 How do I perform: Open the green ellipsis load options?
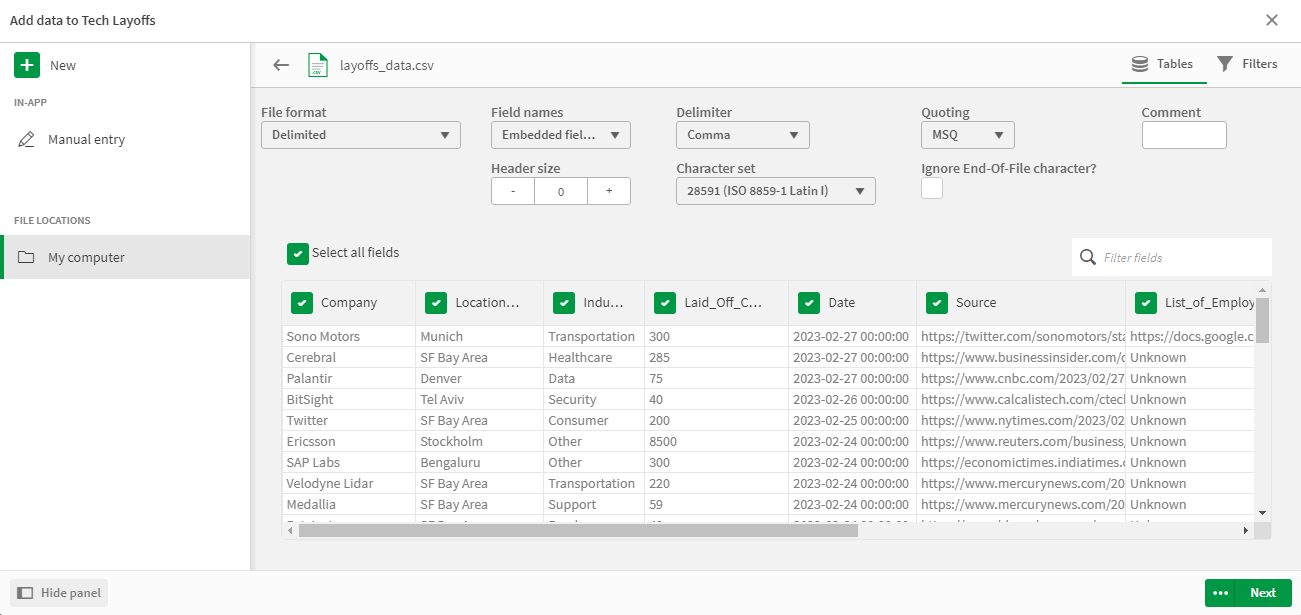tap(1220, 592)
